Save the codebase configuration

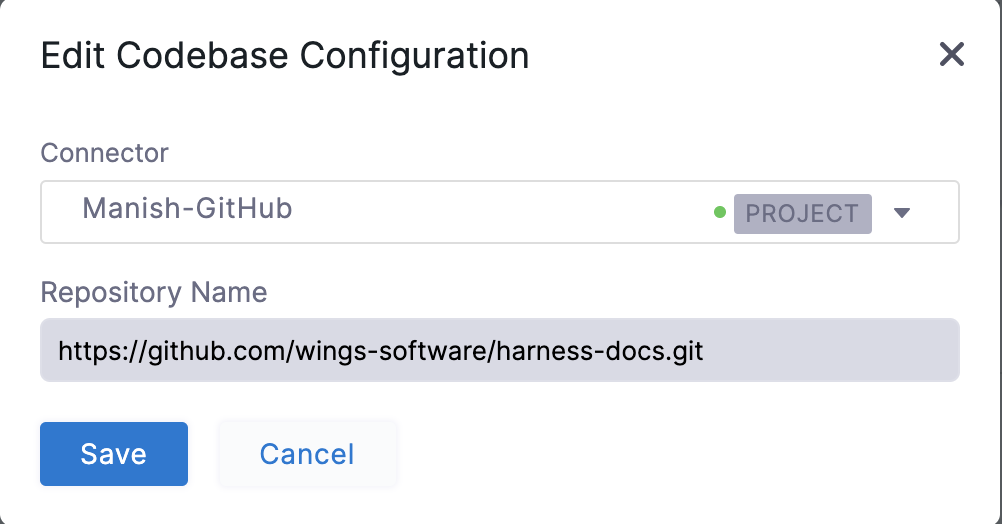tap(114, 454)
